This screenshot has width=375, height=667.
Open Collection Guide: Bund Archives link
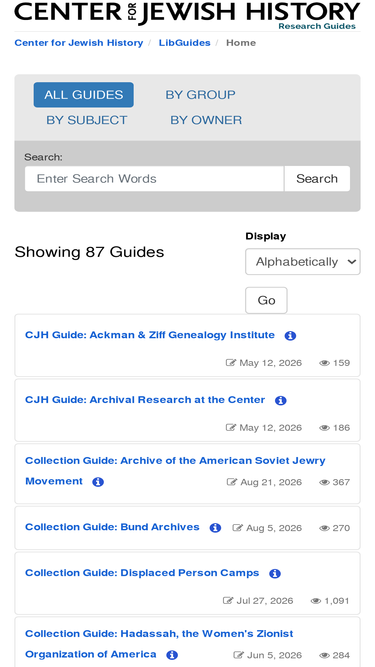tap(112, 527)
